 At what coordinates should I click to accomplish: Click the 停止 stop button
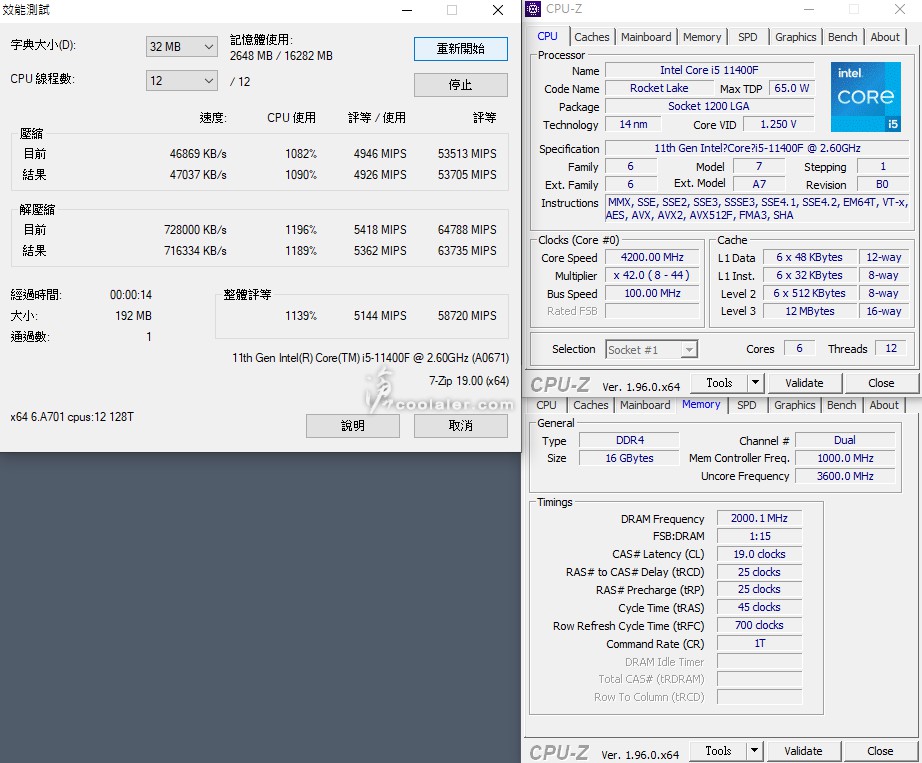coord(460,85)
